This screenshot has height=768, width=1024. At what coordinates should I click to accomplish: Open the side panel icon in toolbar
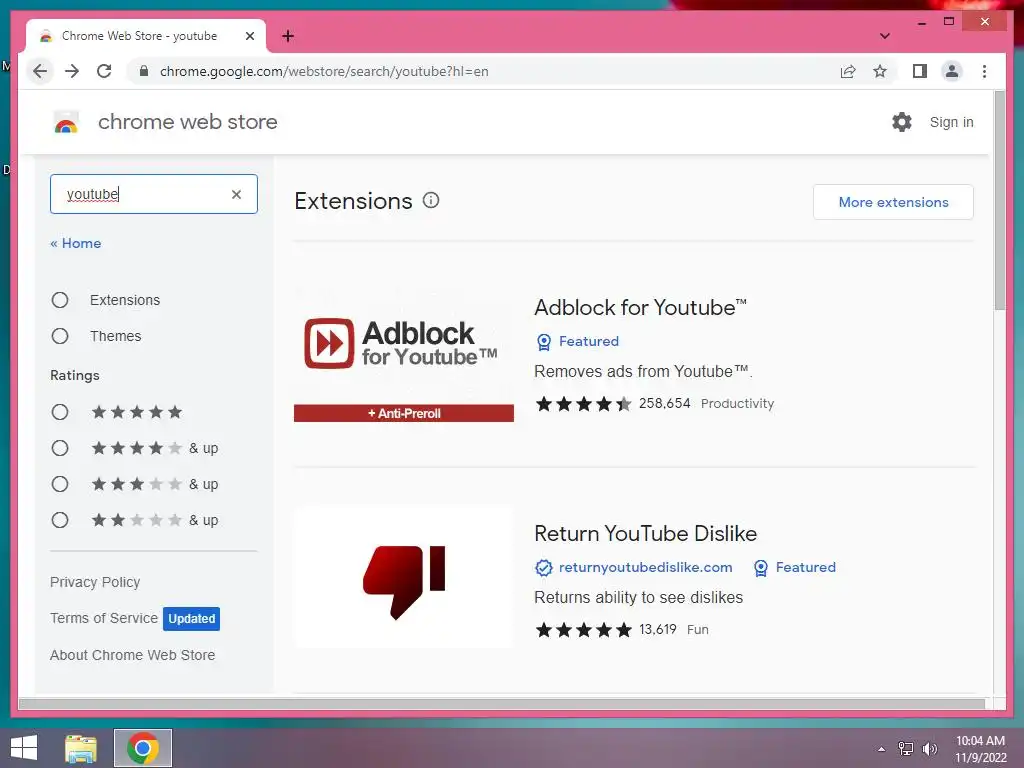[920, 71]
